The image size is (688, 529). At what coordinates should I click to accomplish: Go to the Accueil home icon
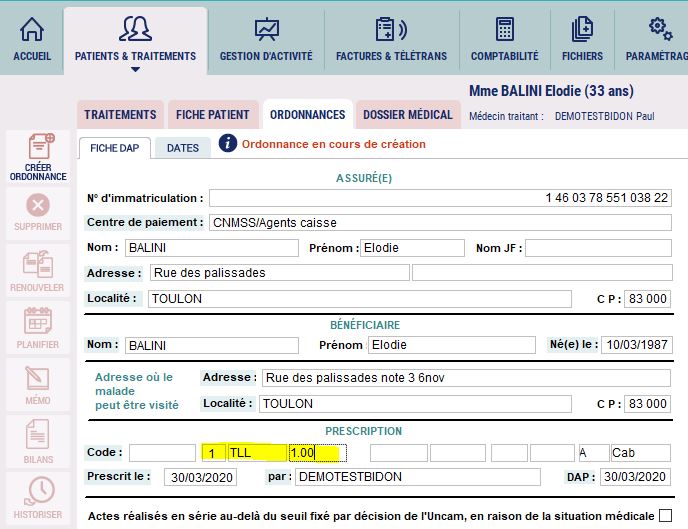[32, 29]
